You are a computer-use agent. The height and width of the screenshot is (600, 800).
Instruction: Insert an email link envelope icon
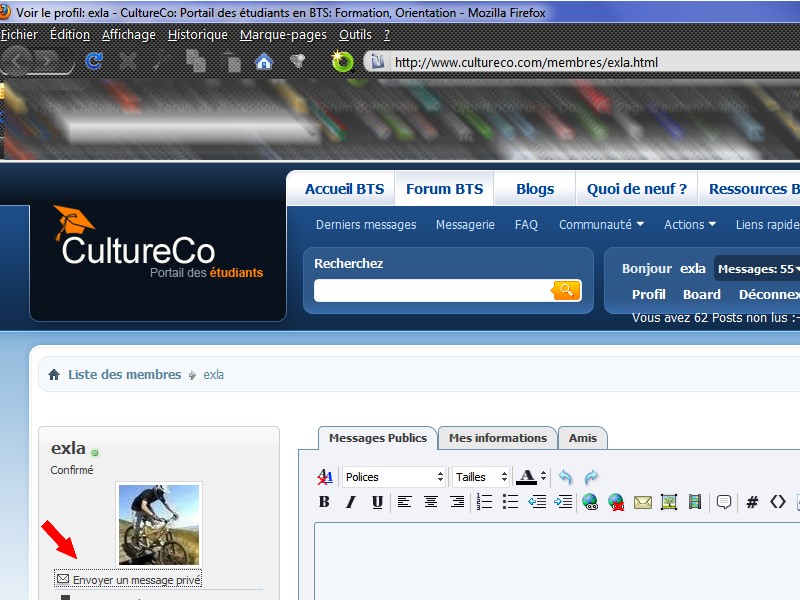(x=643, y=502)
